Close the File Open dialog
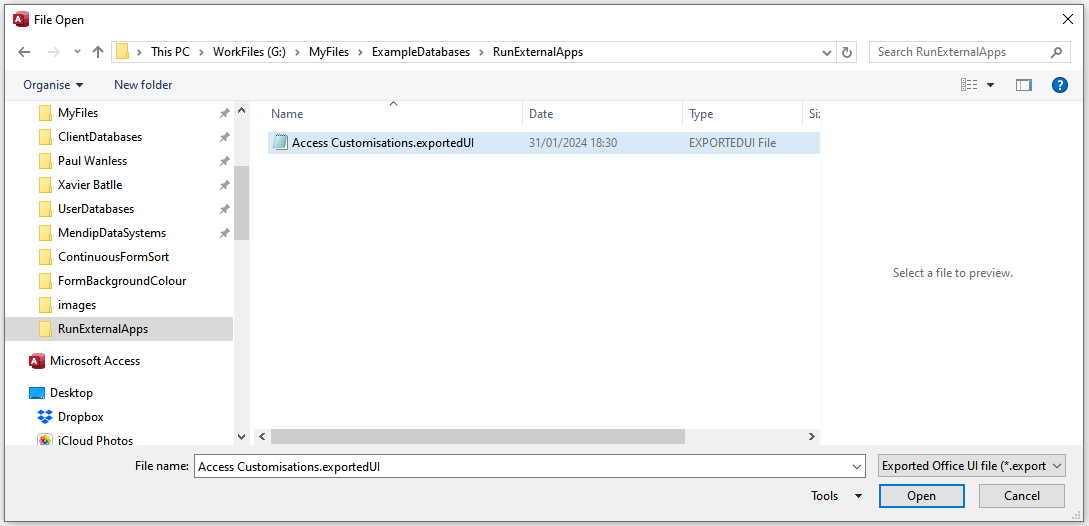The width and height of the screenshot is (1089, 526). pos(1068,19)
